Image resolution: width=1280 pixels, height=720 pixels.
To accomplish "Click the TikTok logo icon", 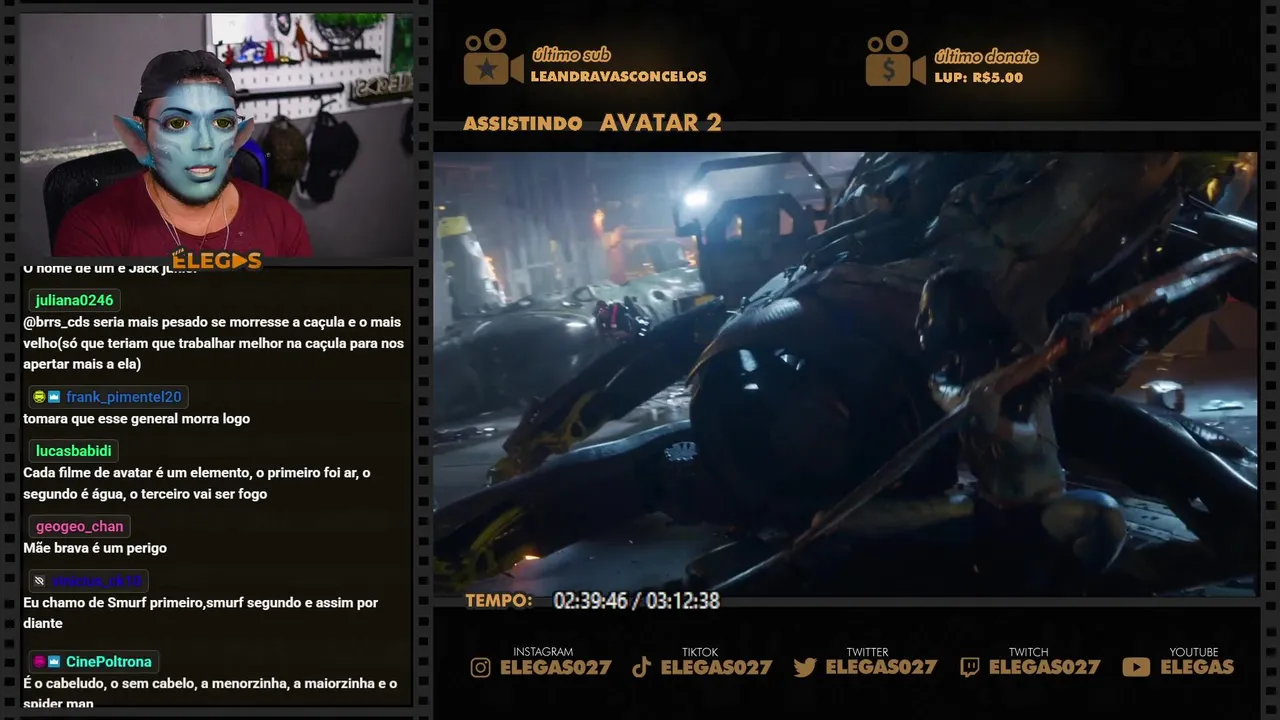I will pyautogui.click(x=642, y=668).
